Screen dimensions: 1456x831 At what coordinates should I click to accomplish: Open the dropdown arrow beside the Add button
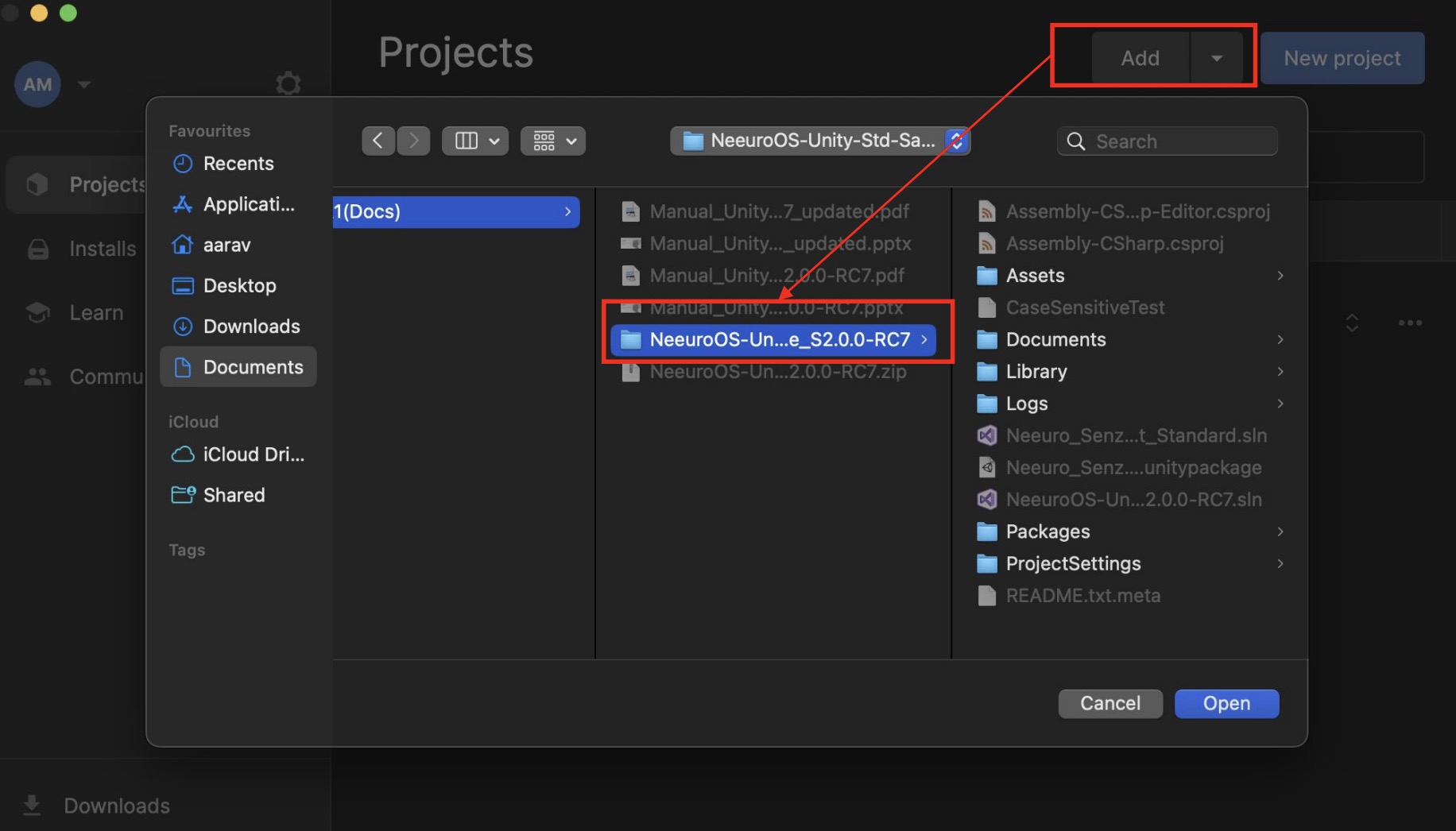tap(1216, 57)
